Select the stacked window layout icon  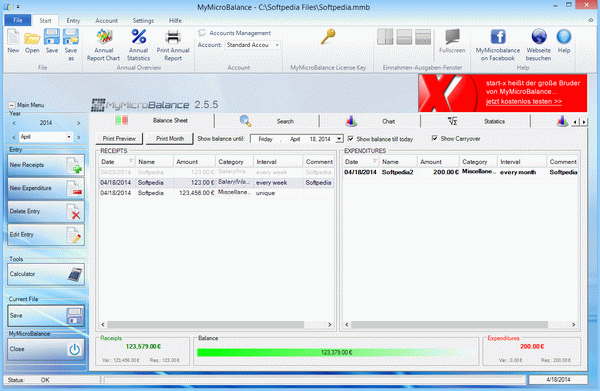pos(404,37)
